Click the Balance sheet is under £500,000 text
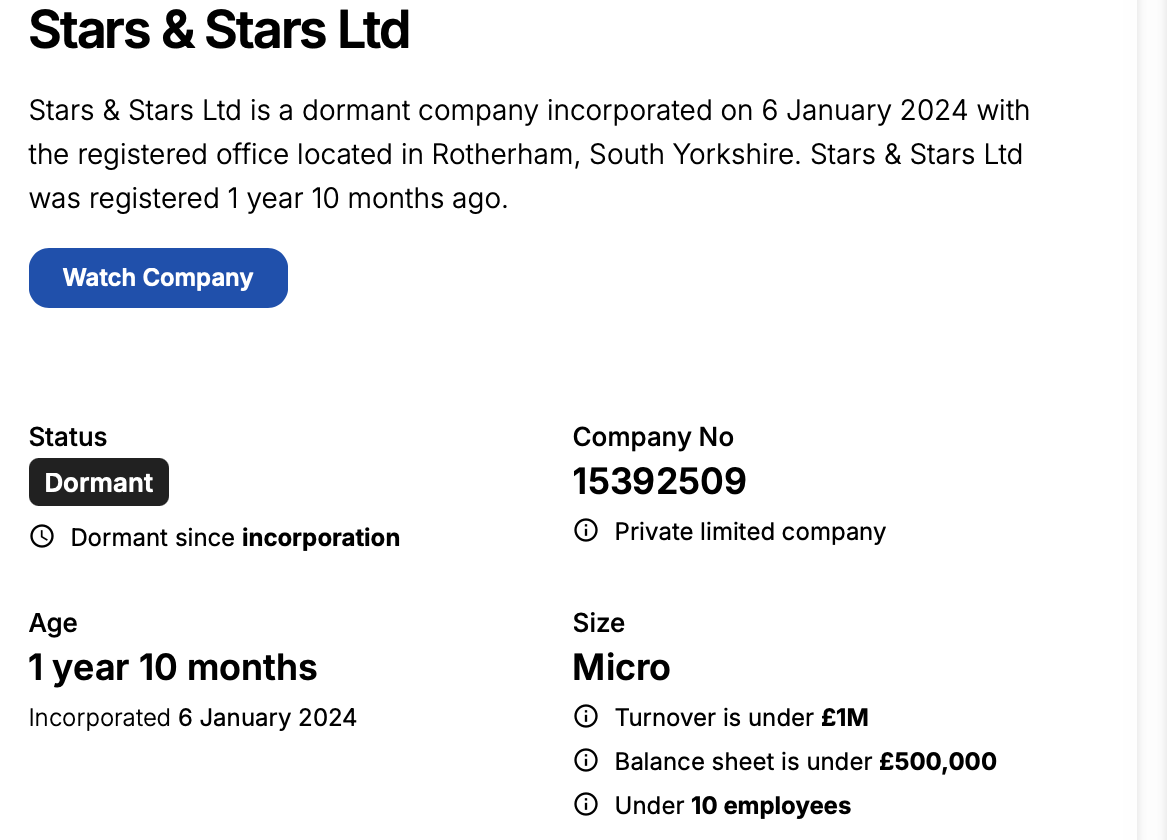The width and height of the screenshot is (1168, 840). (x=805, y=762)
